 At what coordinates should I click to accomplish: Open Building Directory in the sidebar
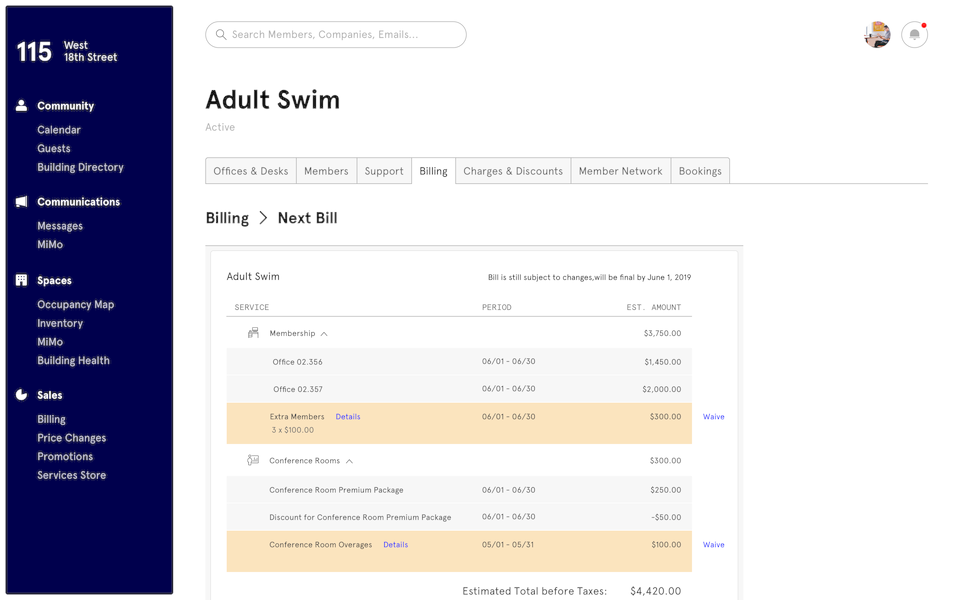(x=80, y=167)
